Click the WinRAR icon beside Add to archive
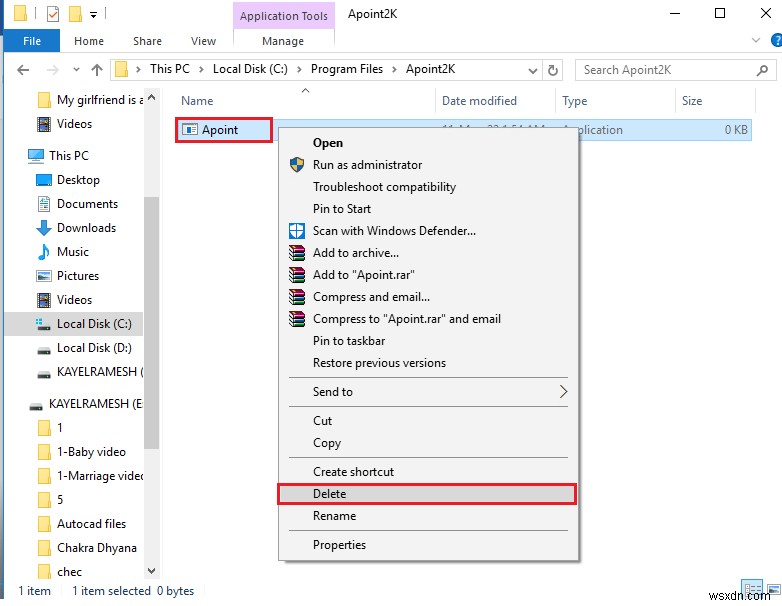The height and width of the screenshot is (606, 782). [296, 253]
